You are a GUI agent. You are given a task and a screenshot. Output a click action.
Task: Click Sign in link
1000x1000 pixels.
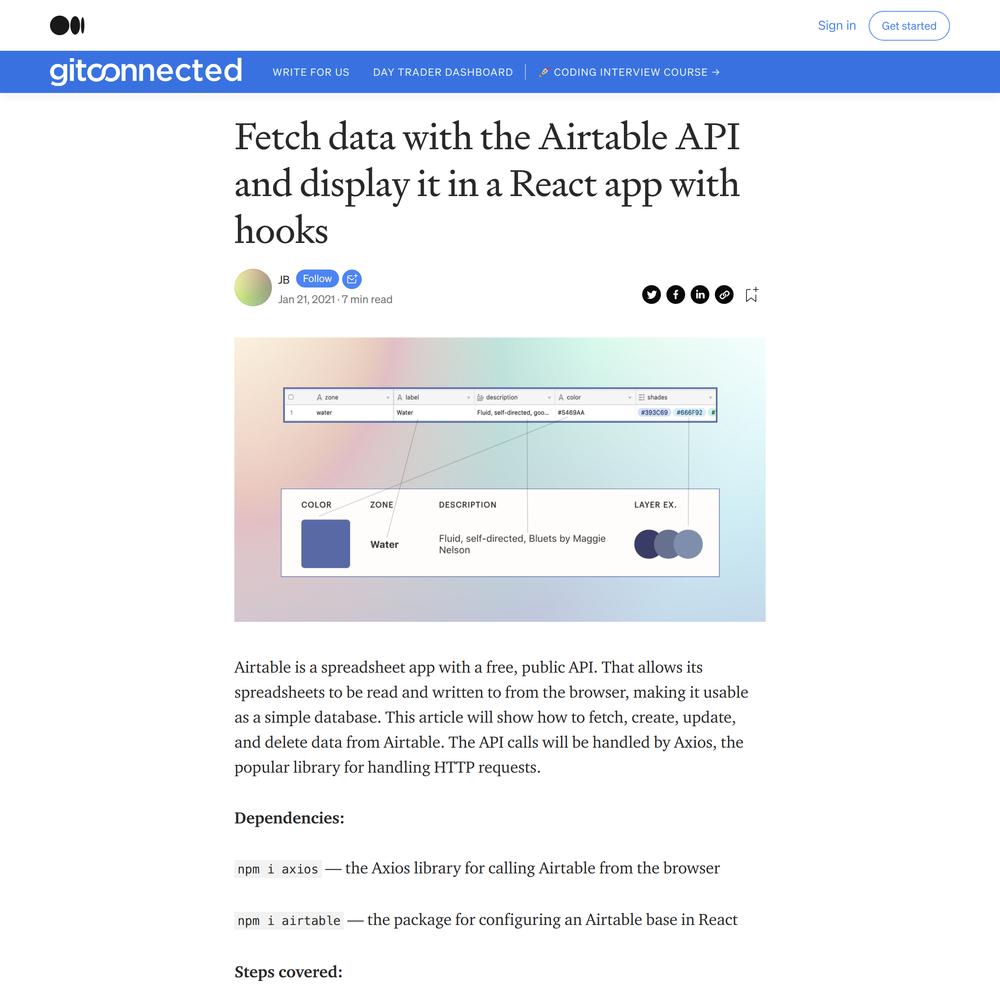[837, 26]
